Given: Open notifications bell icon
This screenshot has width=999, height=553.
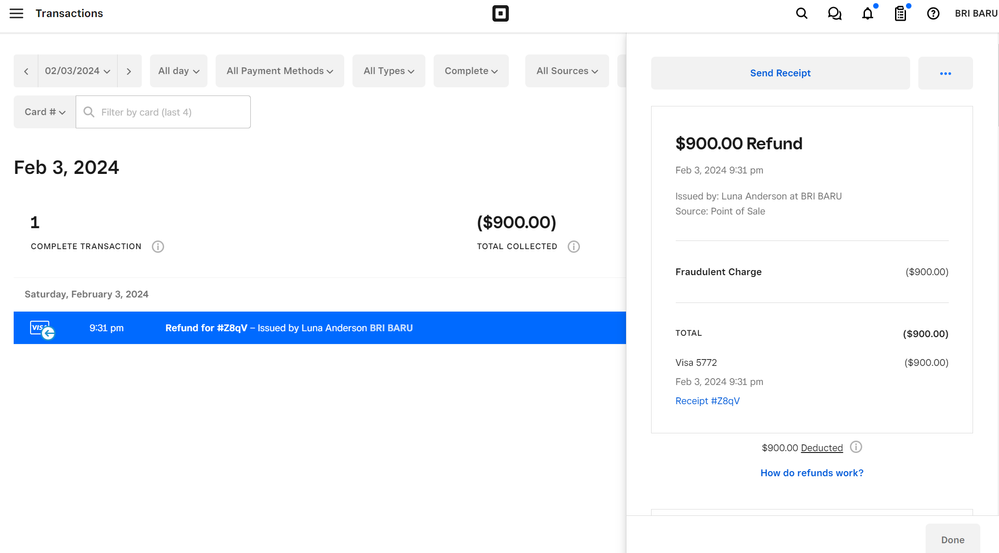Looking at the screenshot, I should tap(867, 14).
